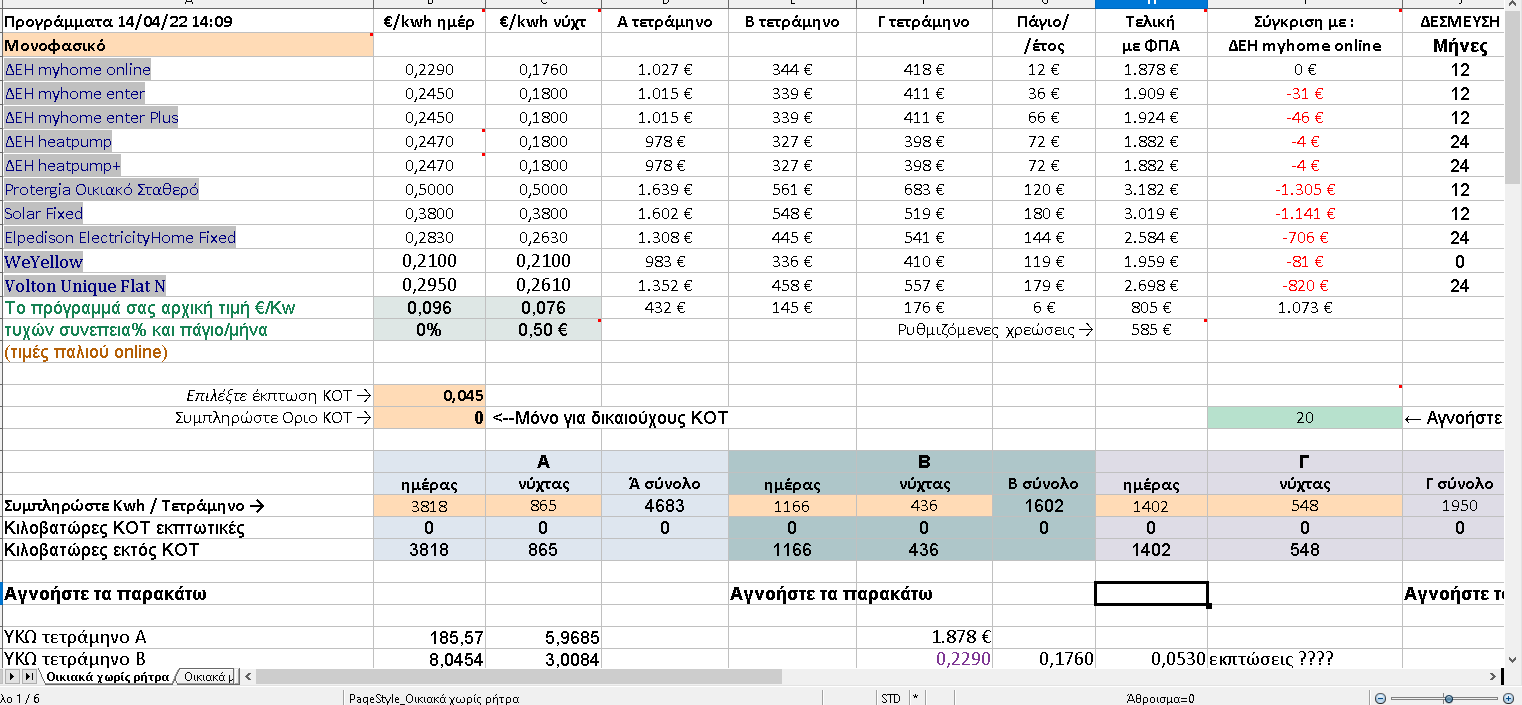
Task: Click the 'Β σύνολο' 1602 total cell
Action: tap(1044, 506)
